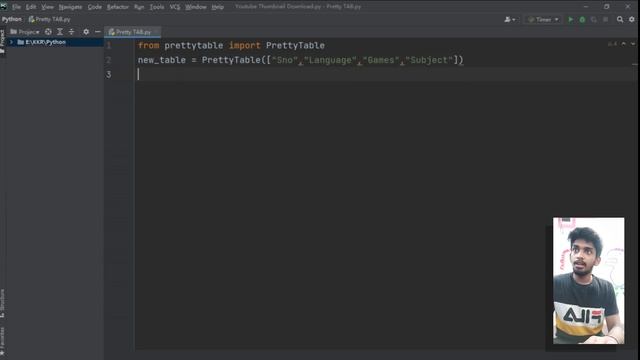Open the File menu
640x360 pixels.
(16, 7)
